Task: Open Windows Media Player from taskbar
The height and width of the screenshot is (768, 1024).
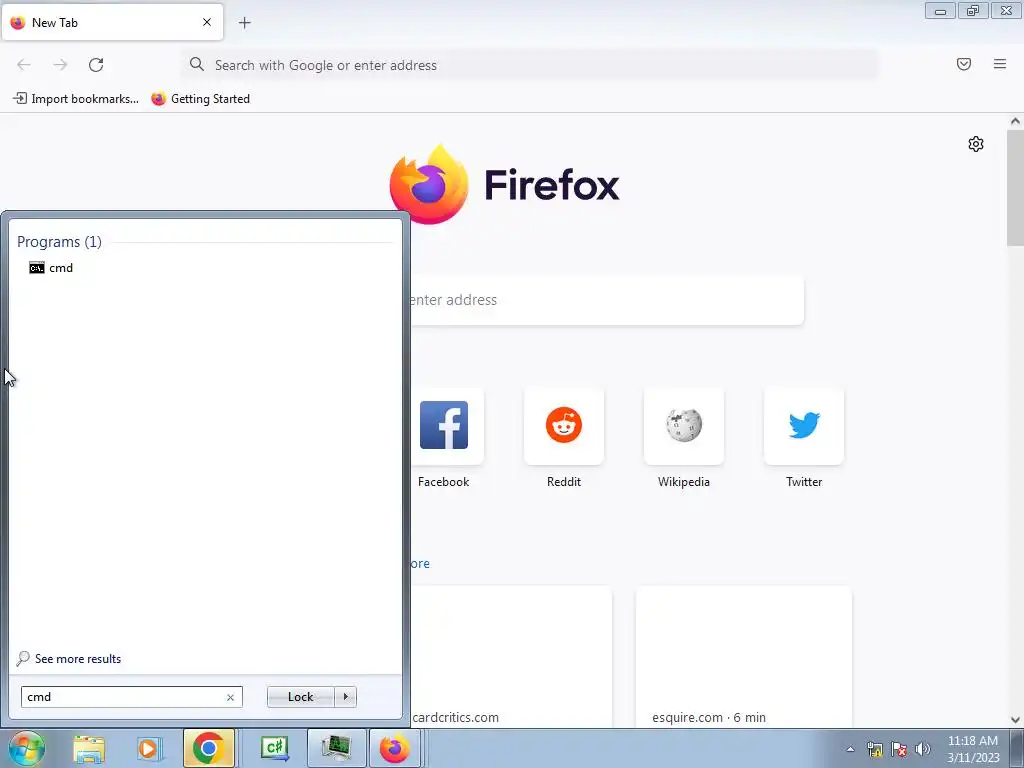Action: coord(148,748)
